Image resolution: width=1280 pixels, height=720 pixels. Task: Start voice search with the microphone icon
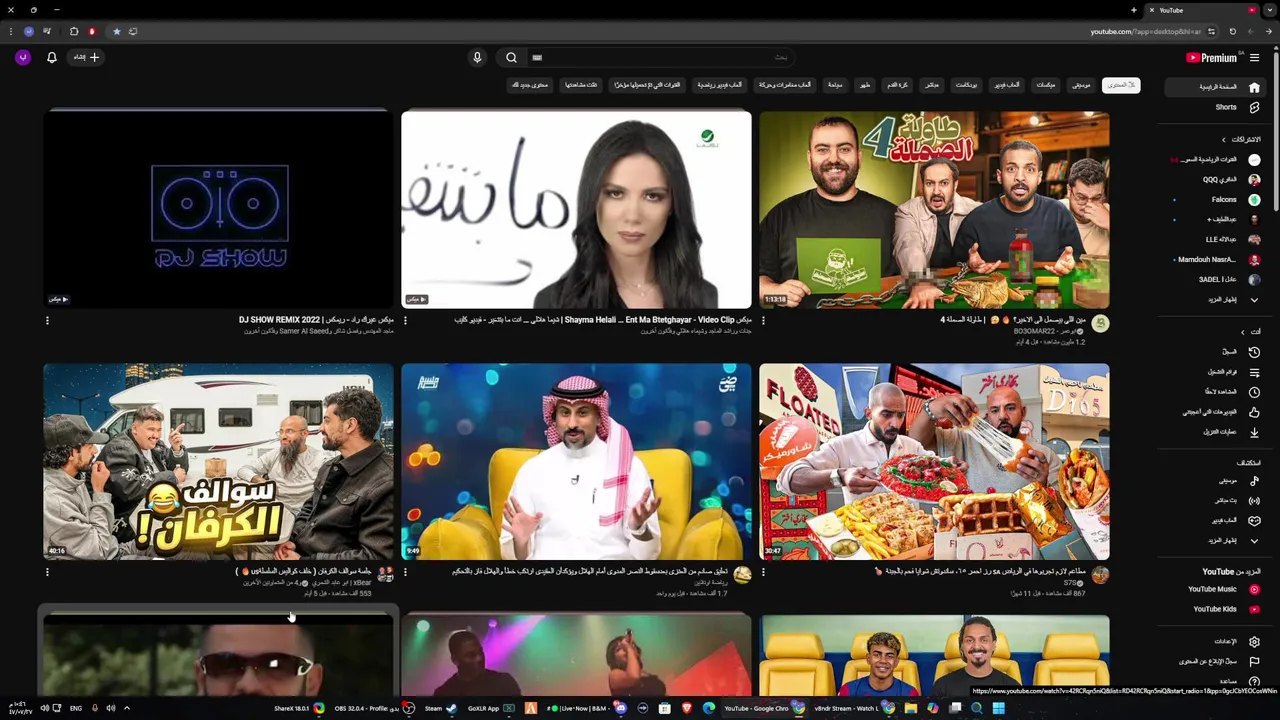[x=477, y=58]
